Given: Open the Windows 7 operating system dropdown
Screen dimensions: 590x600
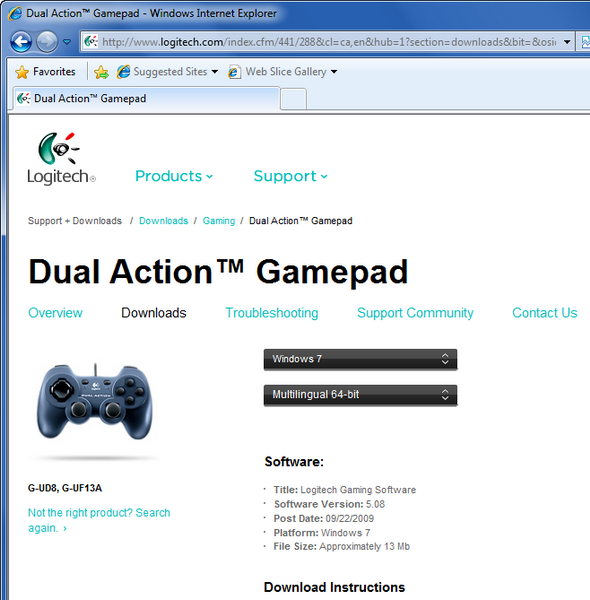Looking at the screenshot, I should point(360,359).
